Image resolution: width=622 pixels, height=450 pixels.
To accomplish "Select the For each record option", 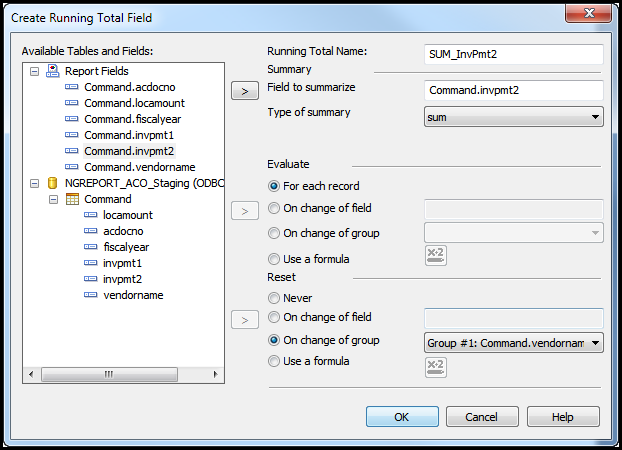I will pyautogui.click(x=275, y=186).
